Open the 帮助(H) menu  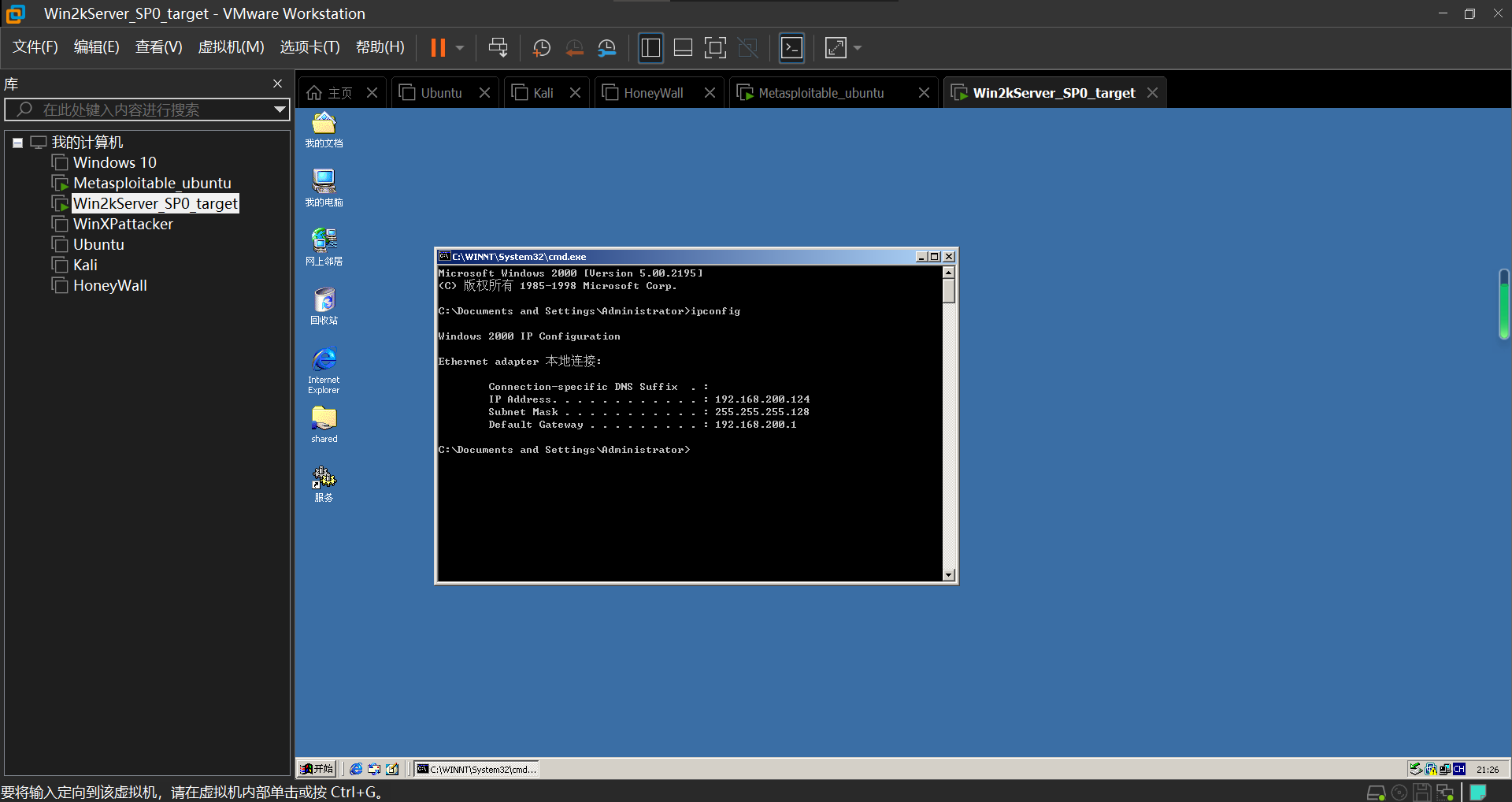pyautogui.click(x=380, y=47)
